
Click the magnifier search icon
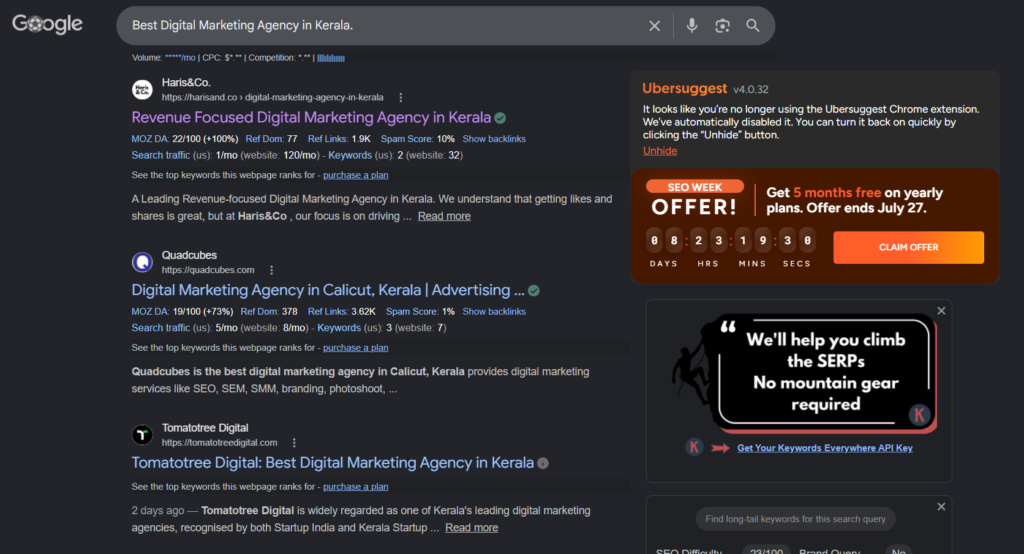[x=753, y=25]
